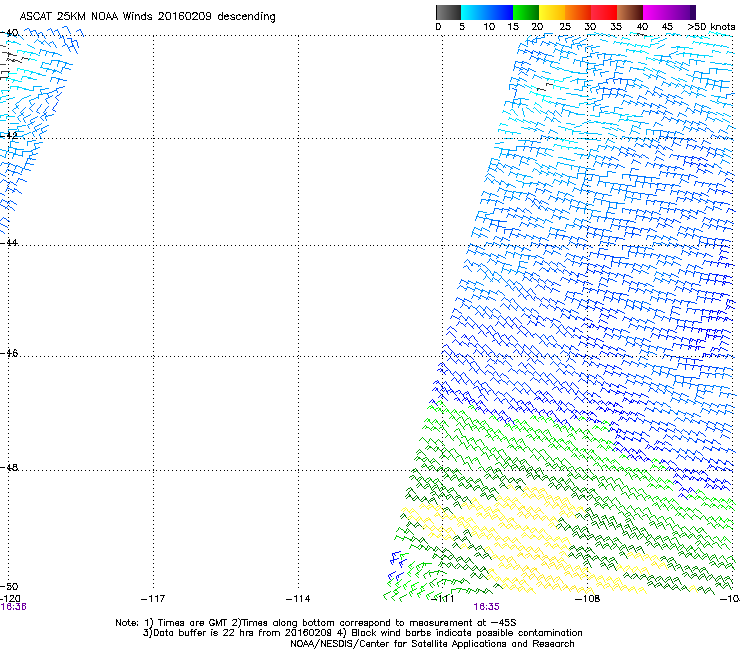Click the -114 longitude axis label
The height and width of the screenshot is (650, 740).
(x=298, y=599)
